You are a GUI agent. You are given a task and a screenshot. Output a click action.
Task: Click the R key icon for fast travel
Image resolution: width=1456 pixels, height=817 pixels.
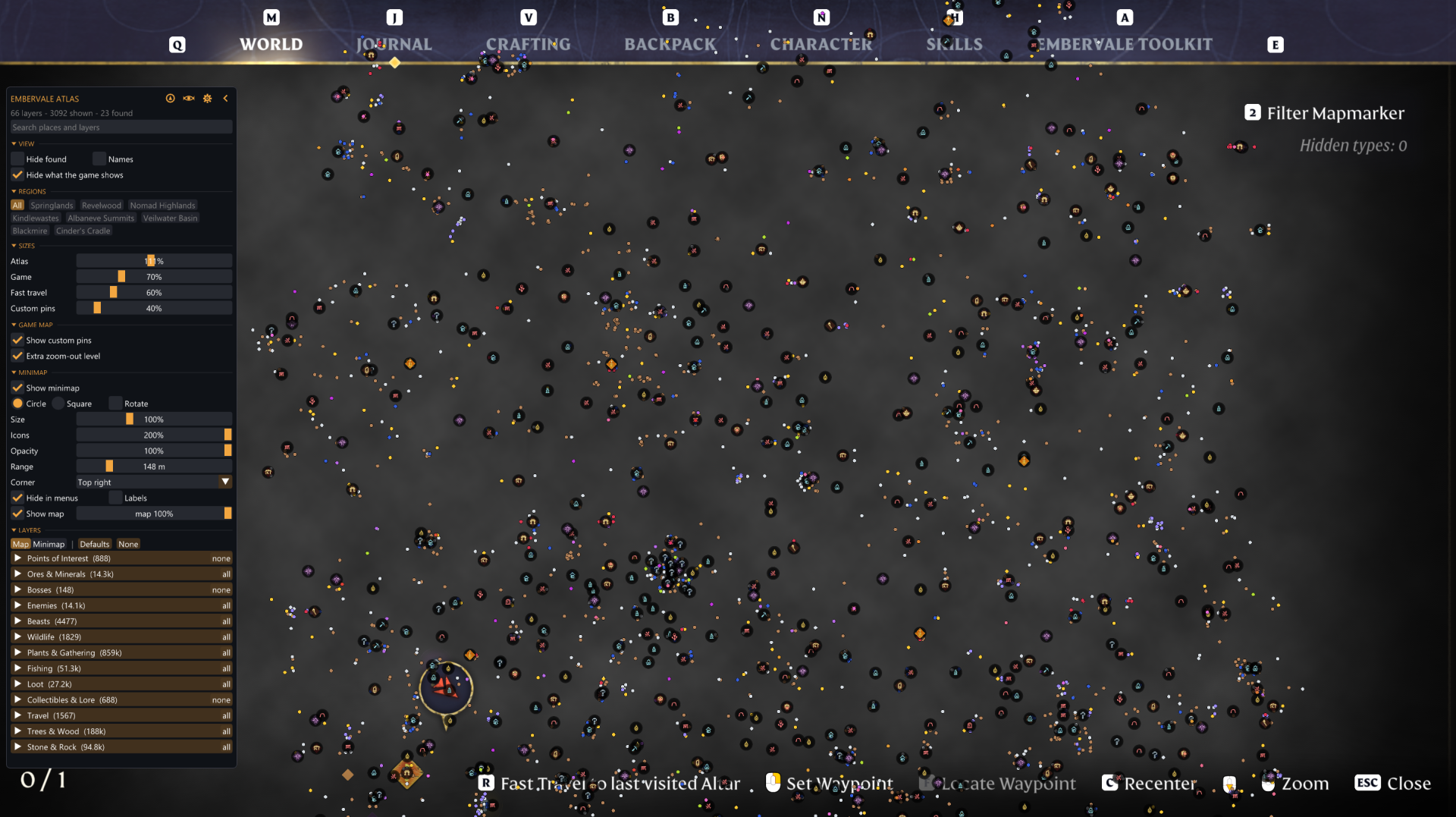pyautogui.click(x=486, y=783)
